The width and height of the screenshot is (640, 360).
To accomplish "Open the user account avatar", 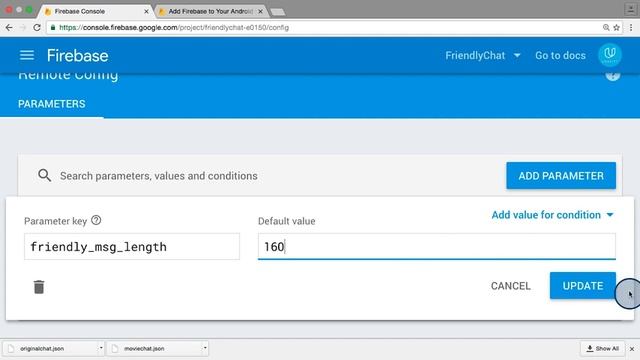I will (x=610, y=55).
